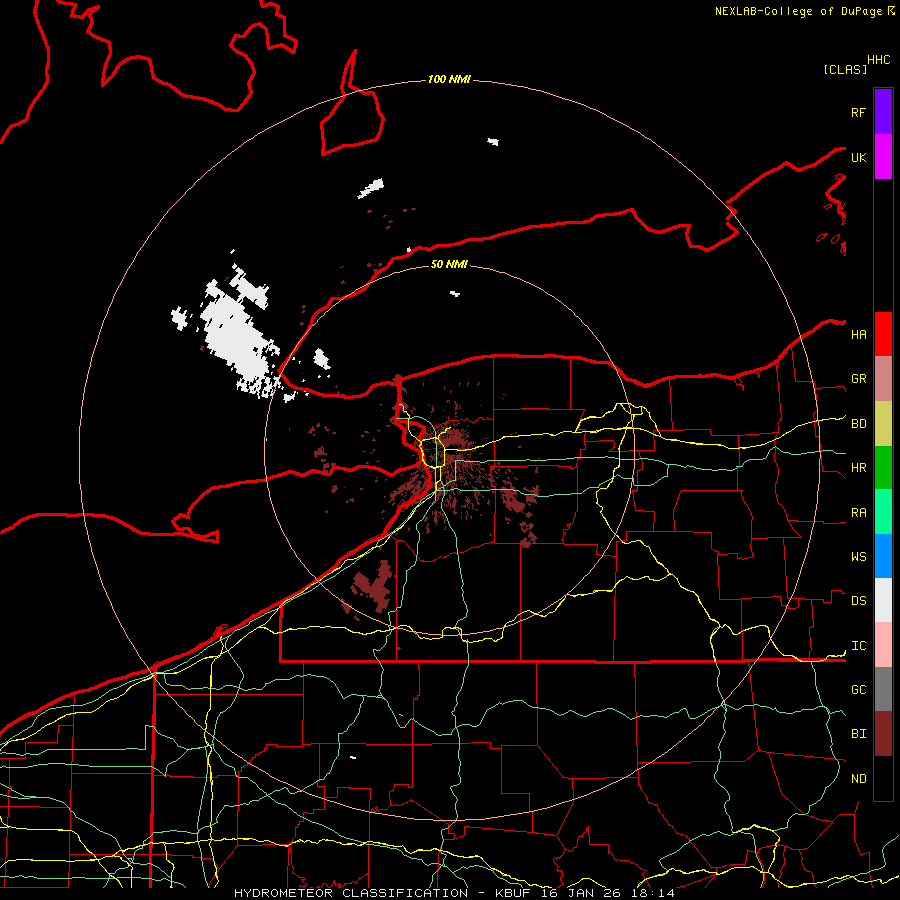Click the HA legend label
The width and height of the screenshot is (900, 900).
click(x=858, y=334)
